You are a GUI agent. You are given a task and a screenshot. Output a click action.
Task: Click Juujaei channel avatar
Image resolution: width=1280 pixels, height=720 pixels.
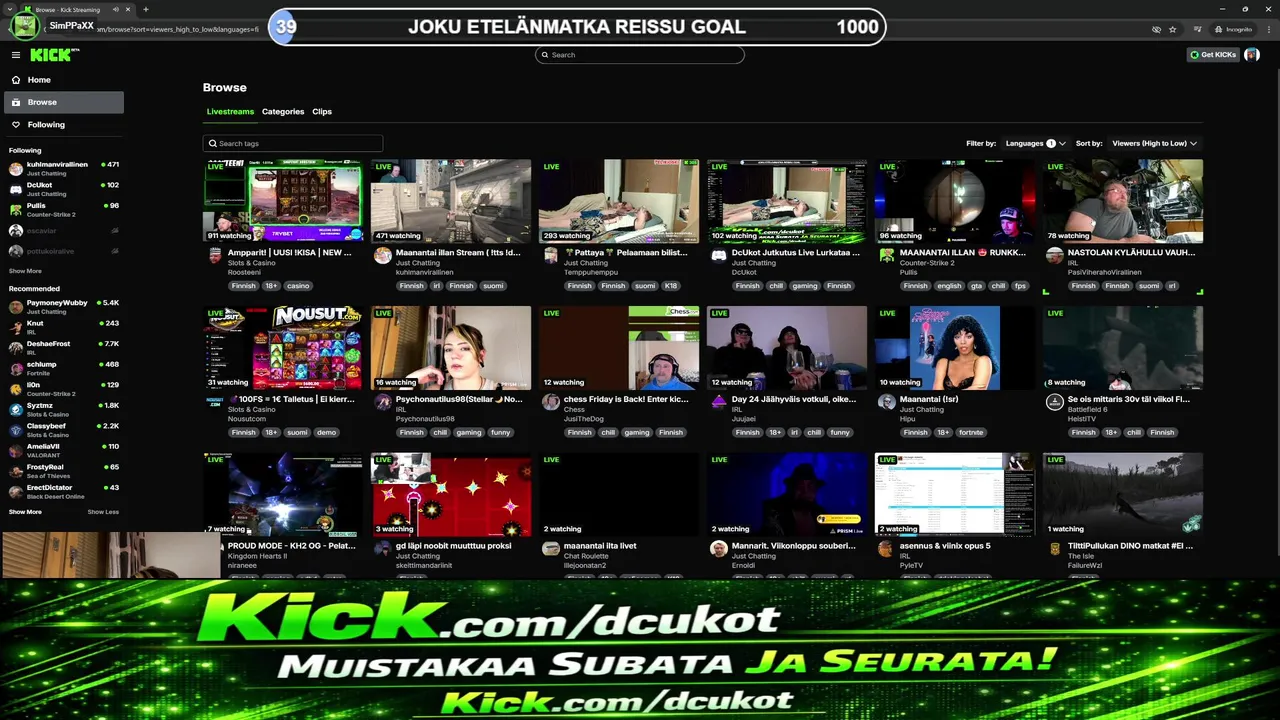tap(718, 402)
